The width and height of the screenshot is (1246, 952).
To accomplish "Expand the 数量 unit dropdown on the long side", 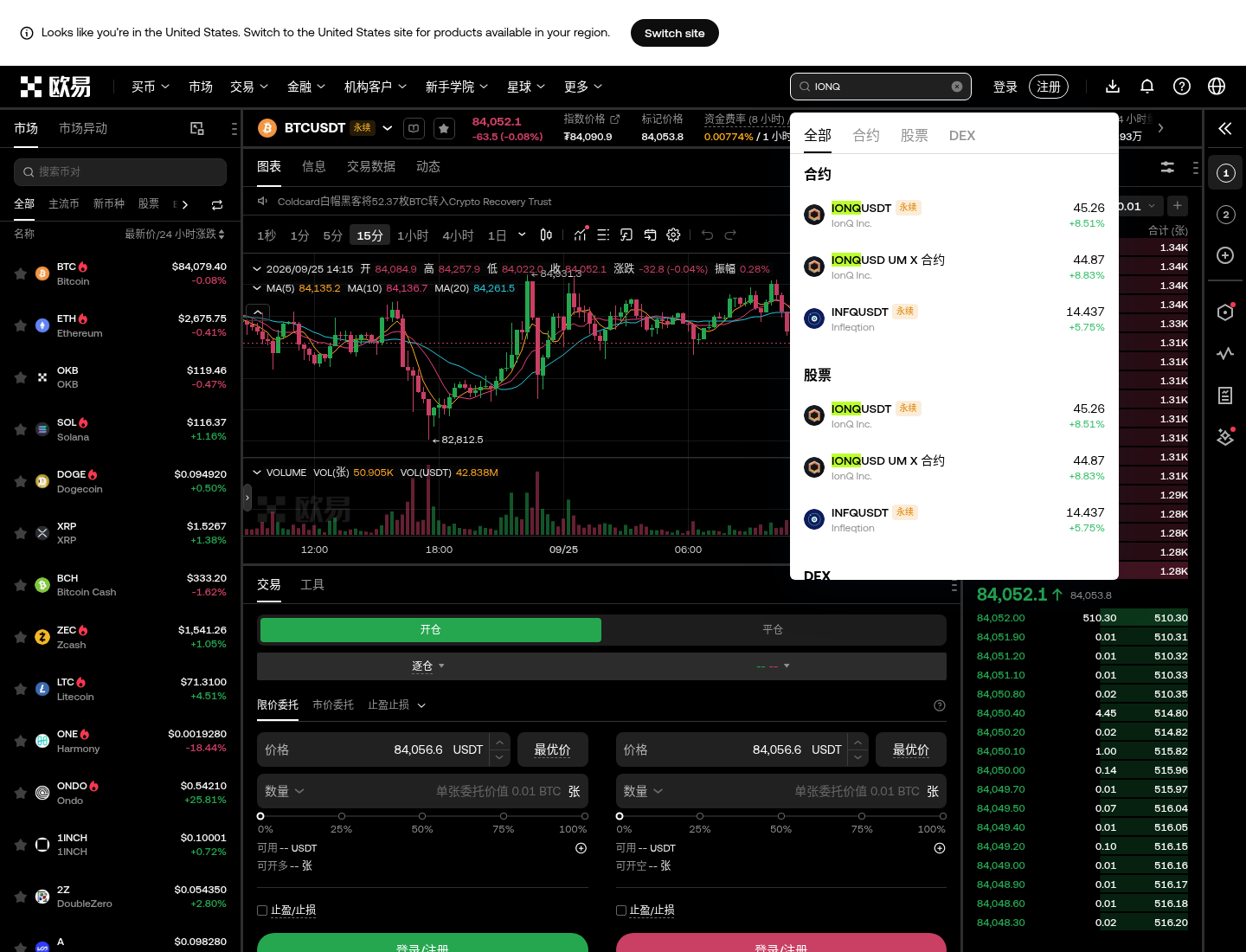I will click(285, 791).
